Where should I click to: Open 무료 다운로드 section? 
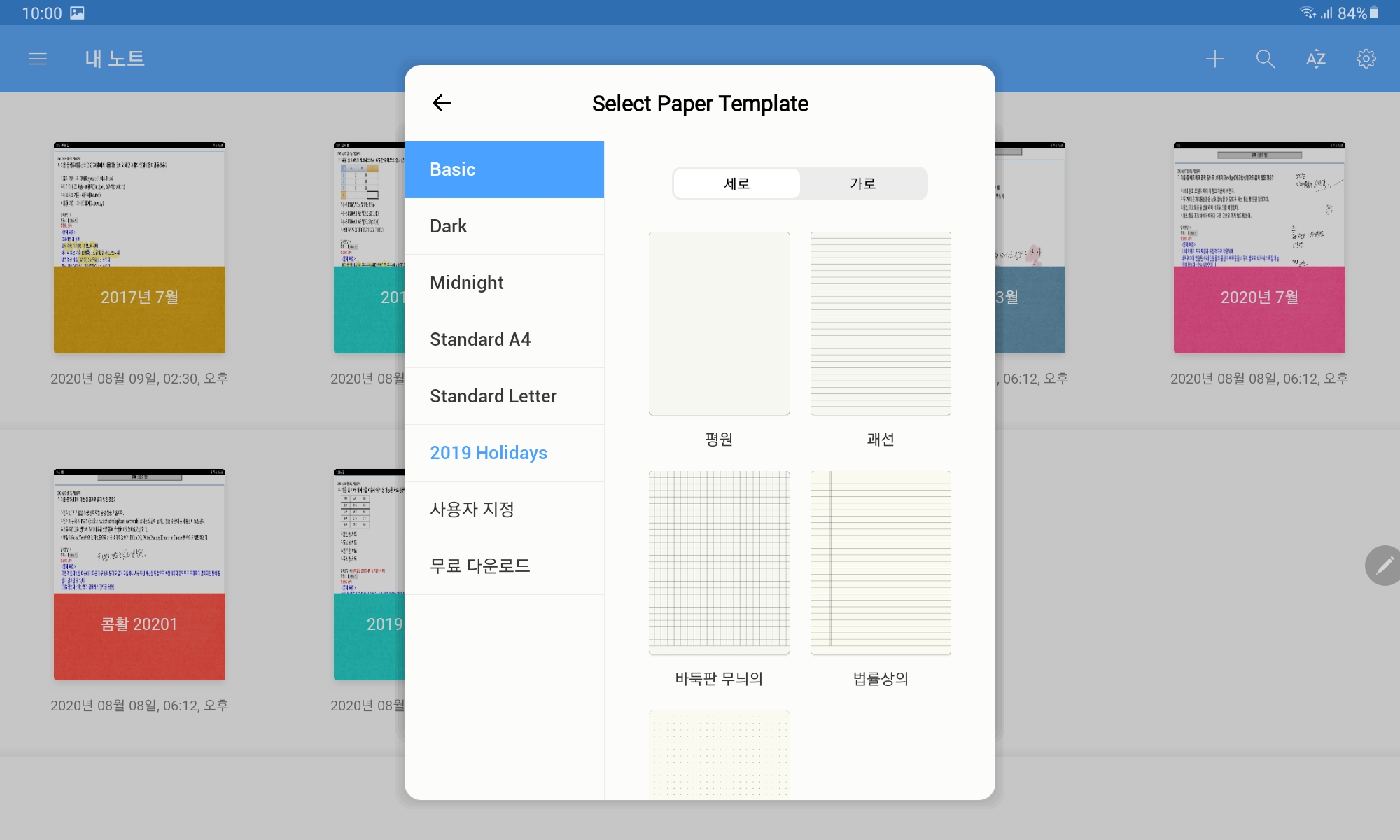coord(504,566)
